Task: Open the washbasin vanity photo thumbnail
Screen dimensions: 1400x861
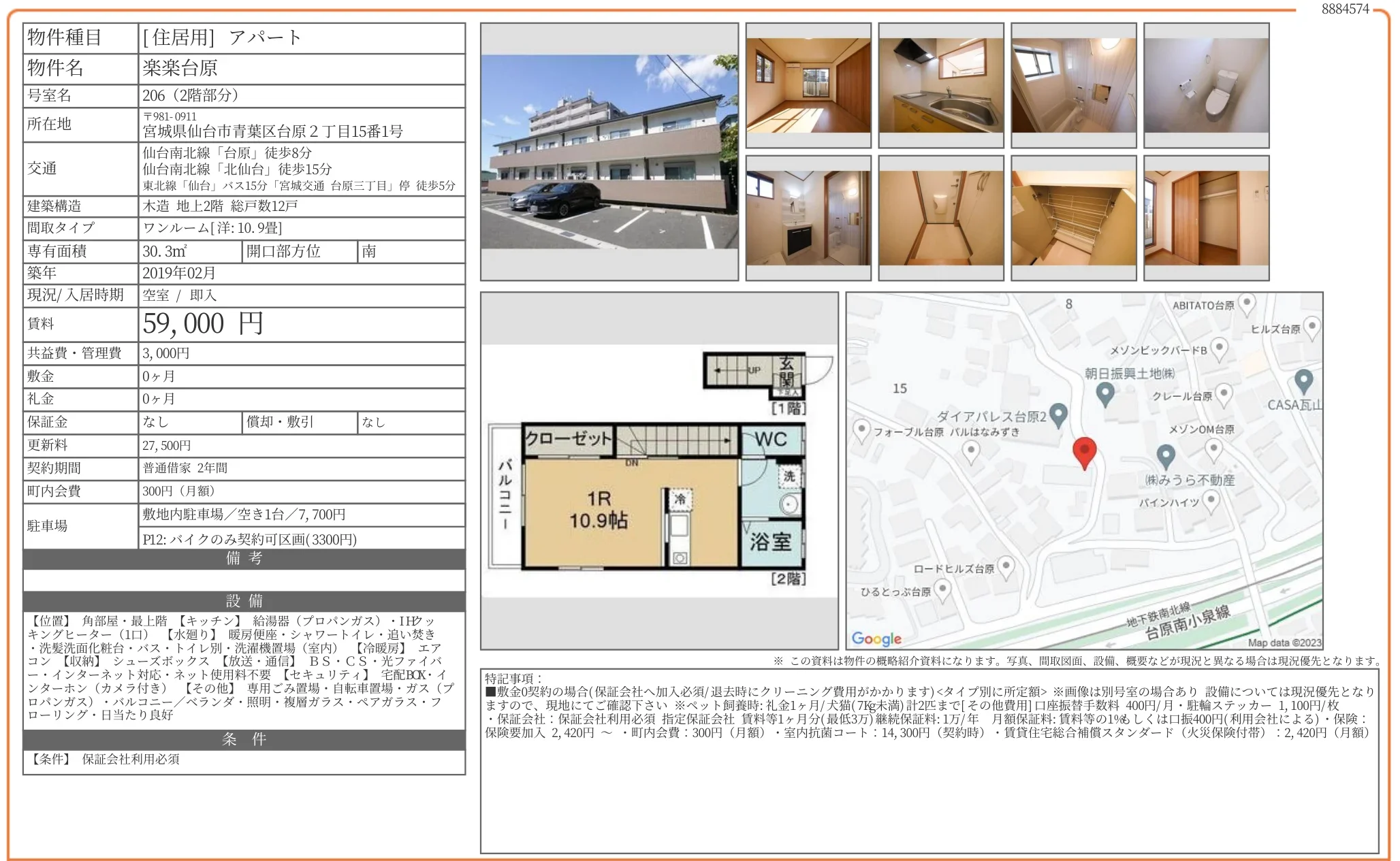Action: click(808, 218)
